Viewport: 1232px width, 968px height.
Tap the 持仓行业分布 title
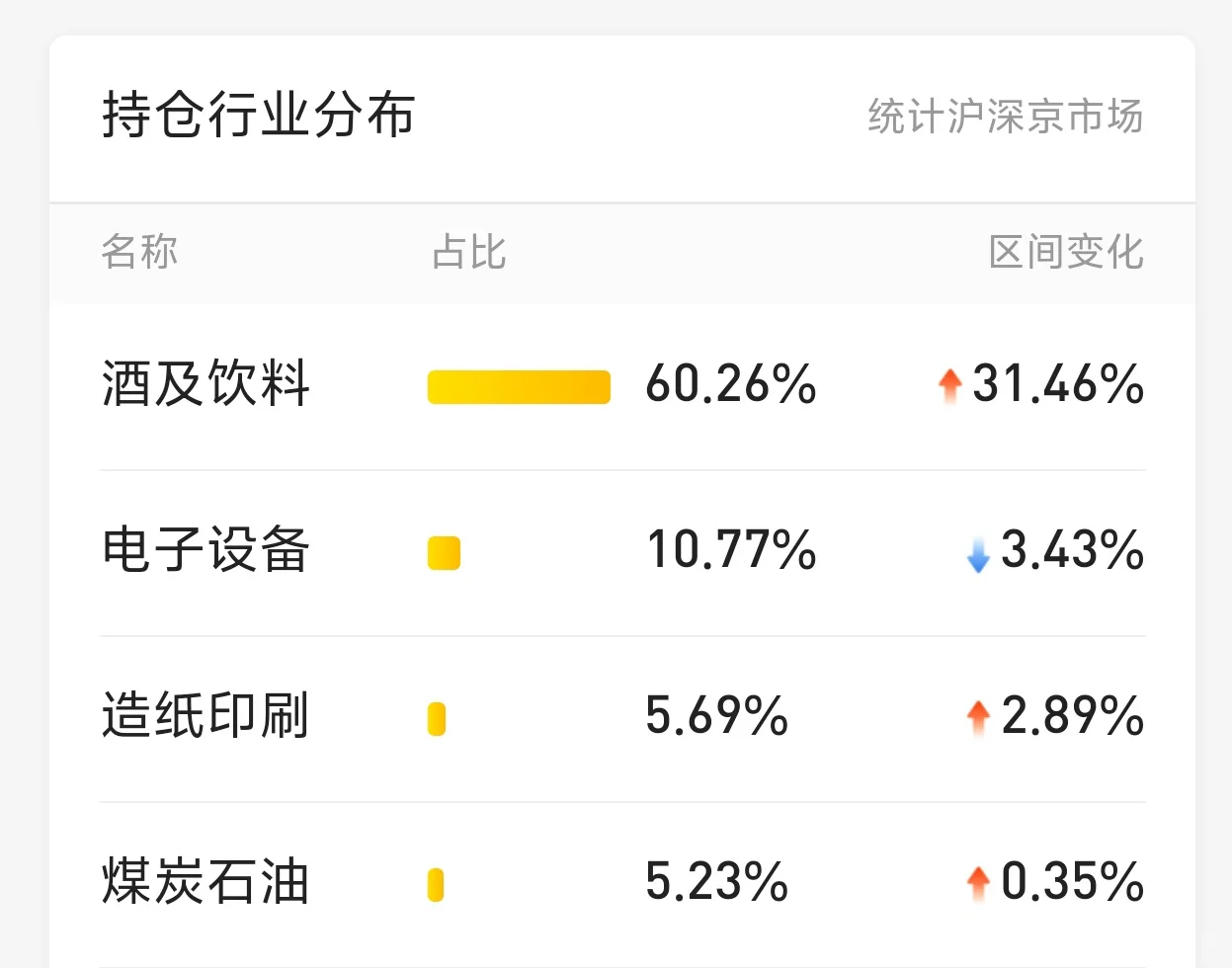coord(259,115)
